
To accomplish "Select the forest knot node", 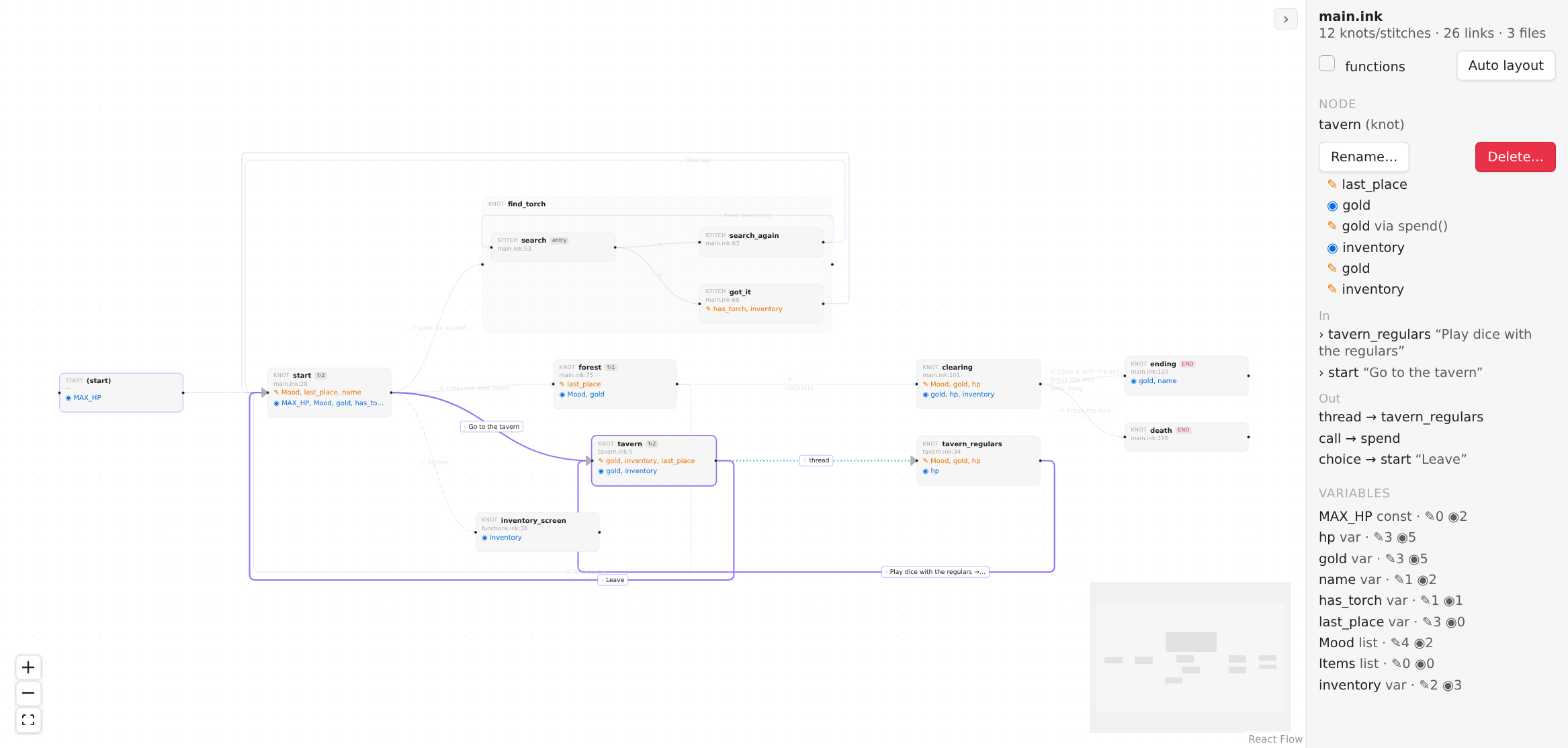I will click(x=615, y=384).
